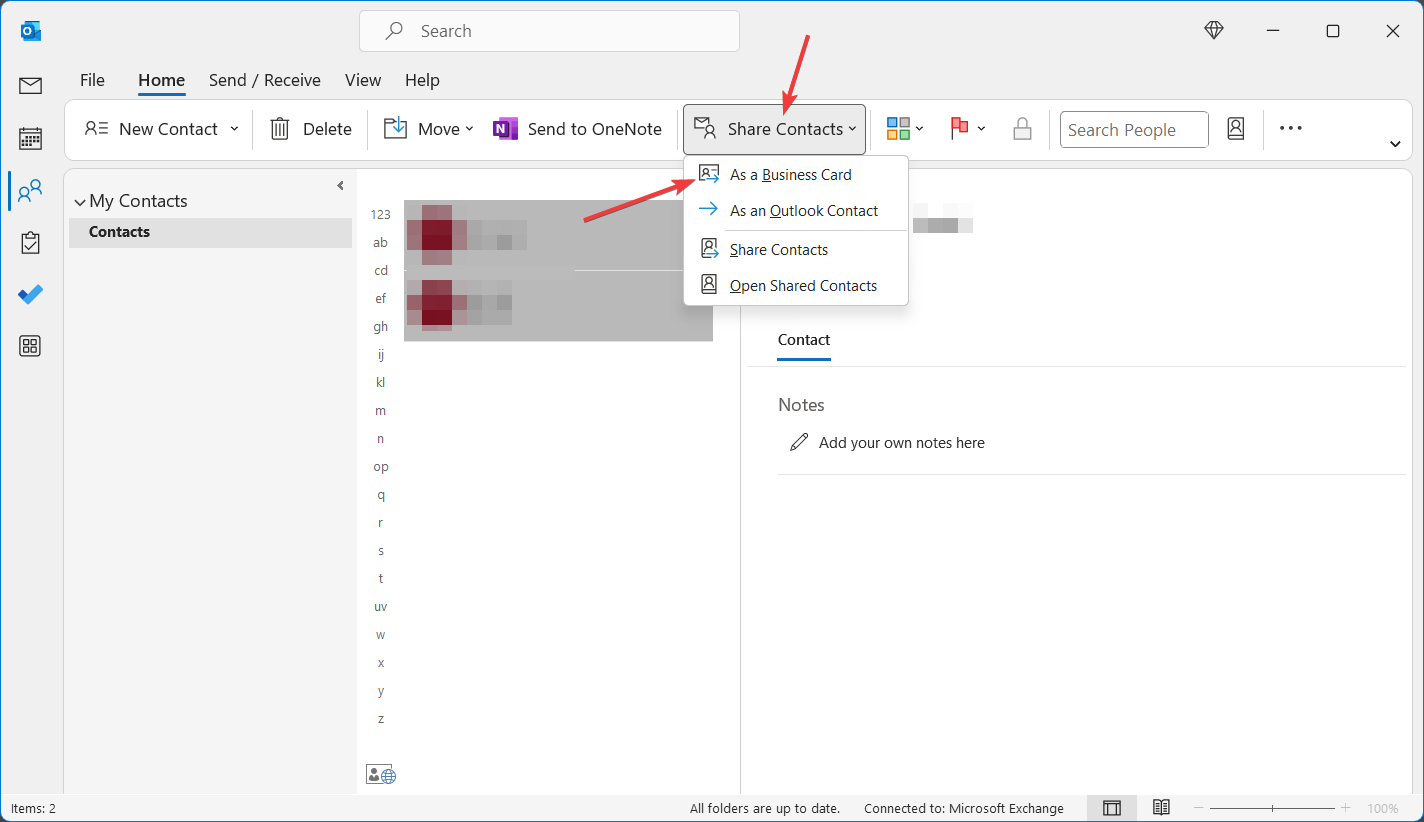1424x822 pixels.
Task: Jump to w in index
Action: (380, 634)
